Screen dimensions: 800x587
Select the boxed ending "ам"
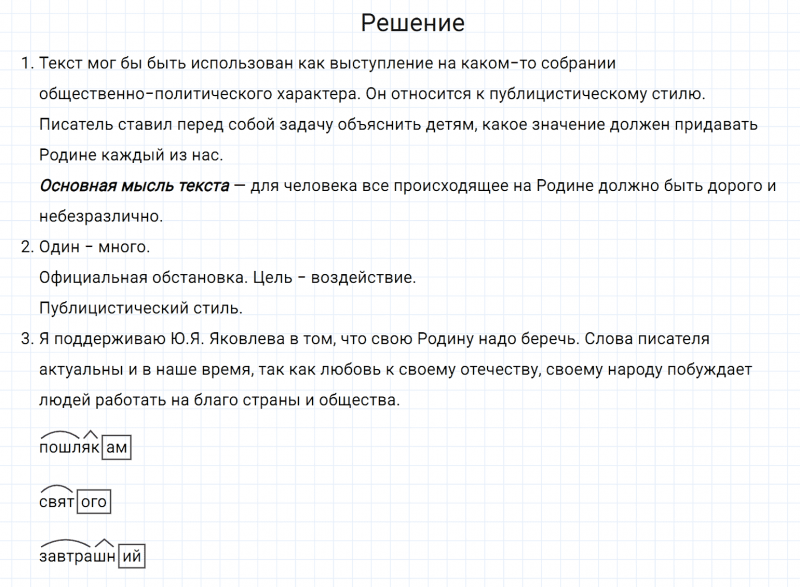coord(117,449)
